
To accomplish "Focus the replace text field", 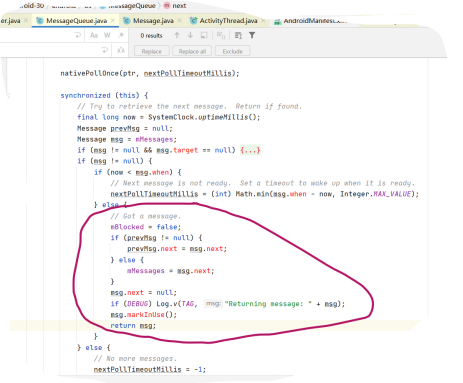I will pos(50,50).
